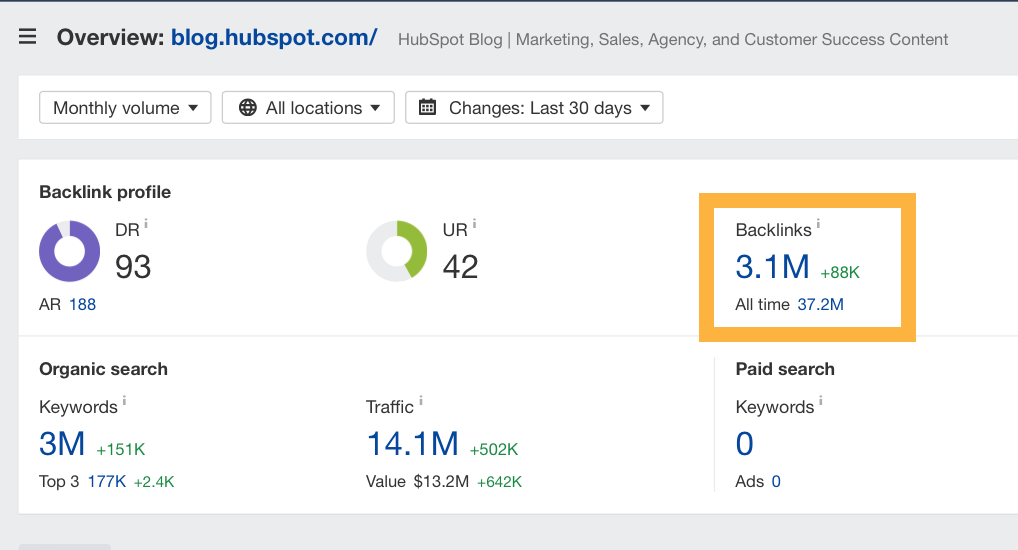The height and width of the screenshot is (550, 1018).
Task: Open the Top 3 177K keywords link
Action: pyautogui.click(x=106, y=481)
